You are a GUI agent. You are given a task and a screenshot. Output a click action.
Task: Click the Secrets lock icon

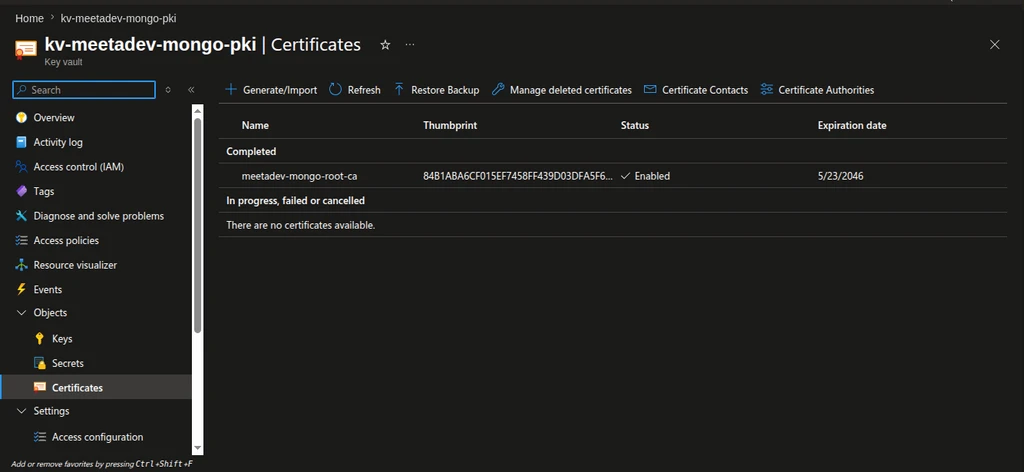40,363
